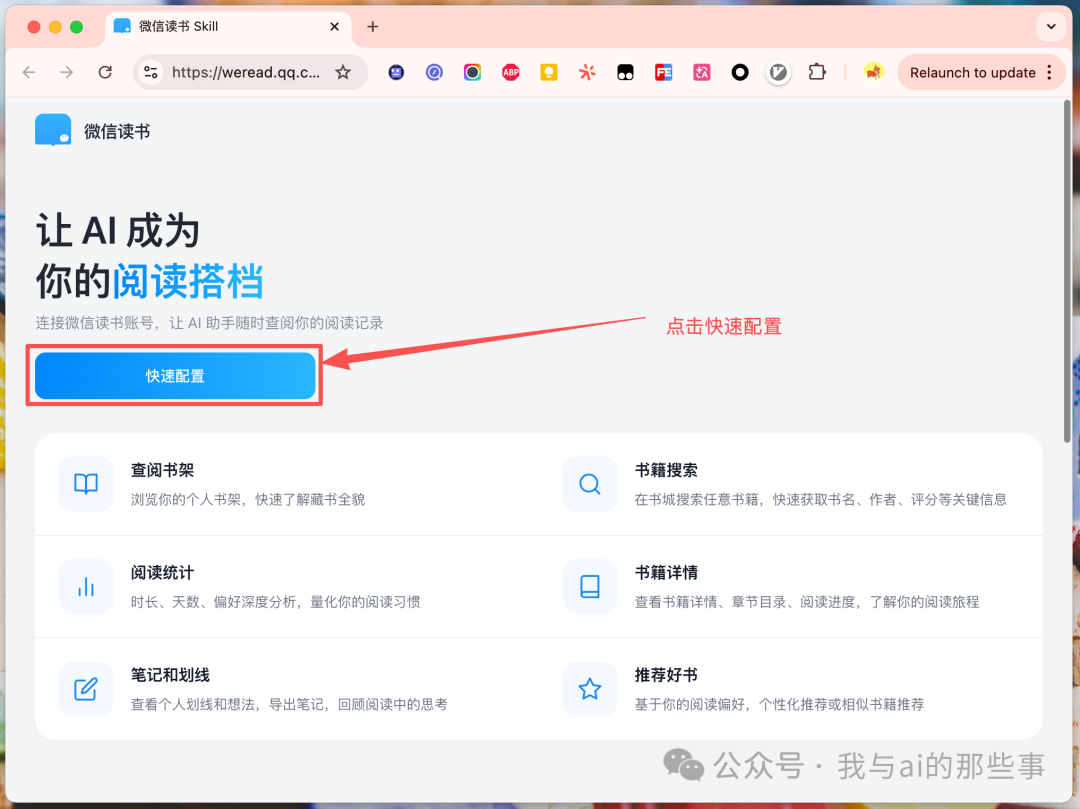Click the pink translate extension icon
The image size is (1080, 809).
(702, 72)
